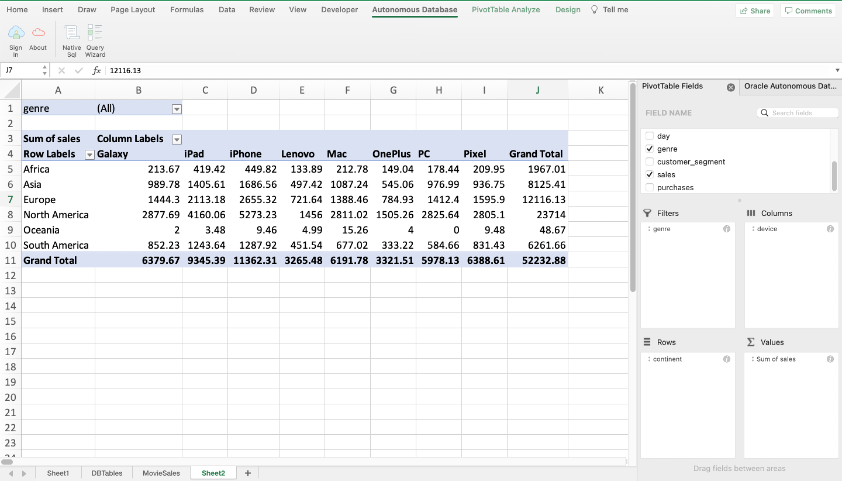
Task: Launch the Native Sql tool
Action: pyautogui.click(x=71, y=33)
